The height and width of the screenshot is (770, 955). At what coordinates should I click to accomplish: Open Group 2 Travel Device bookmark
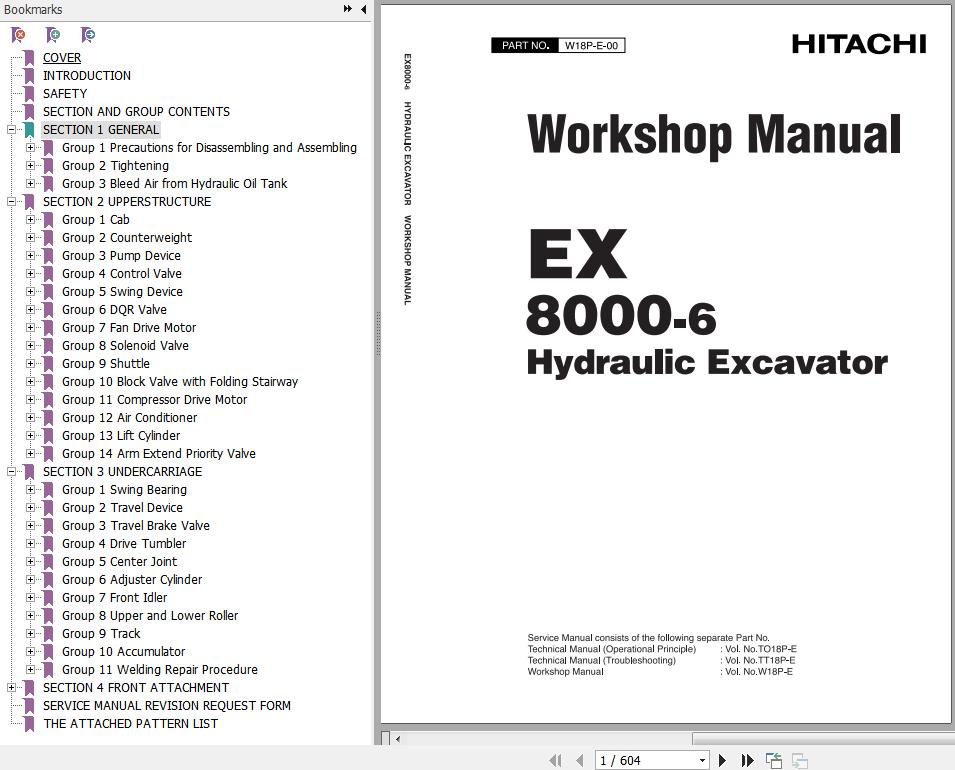point(122,507)
